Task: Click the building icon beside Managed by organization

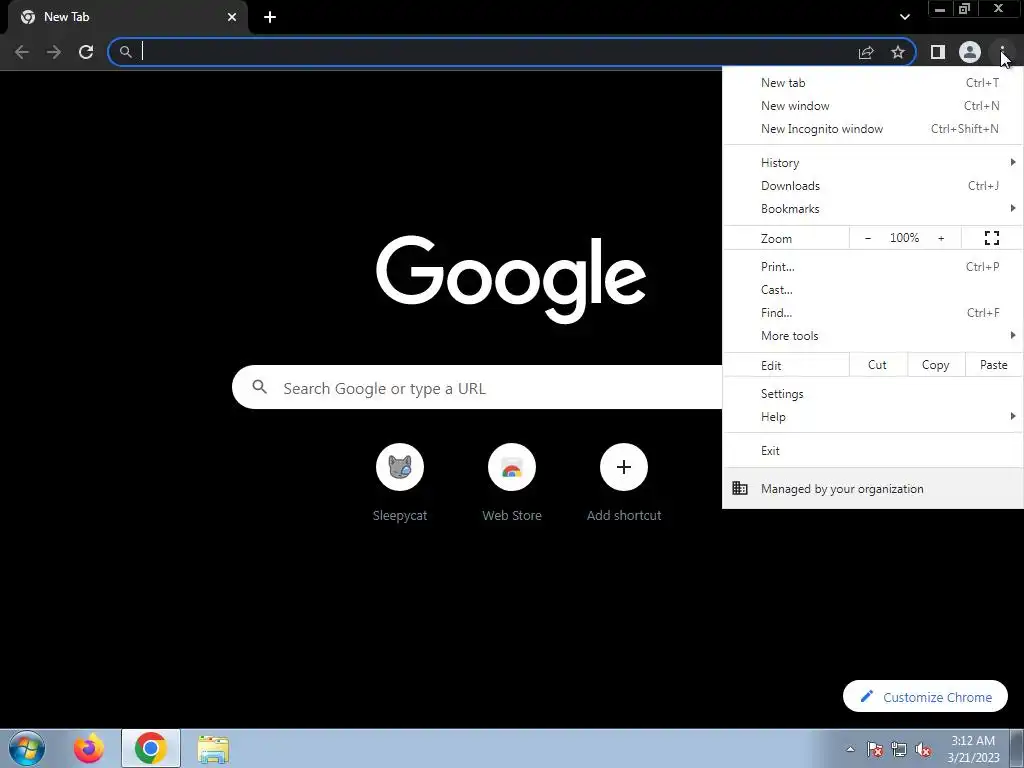Action: 740,488
